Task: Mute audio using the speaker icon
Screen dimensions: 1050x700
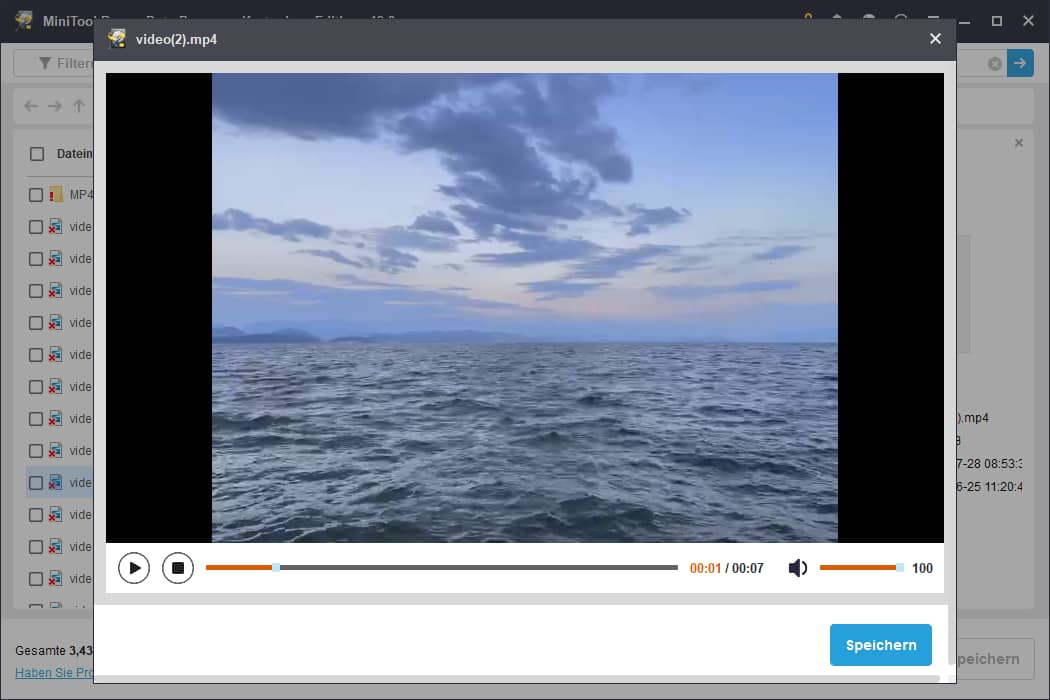Action: point(797,567)
